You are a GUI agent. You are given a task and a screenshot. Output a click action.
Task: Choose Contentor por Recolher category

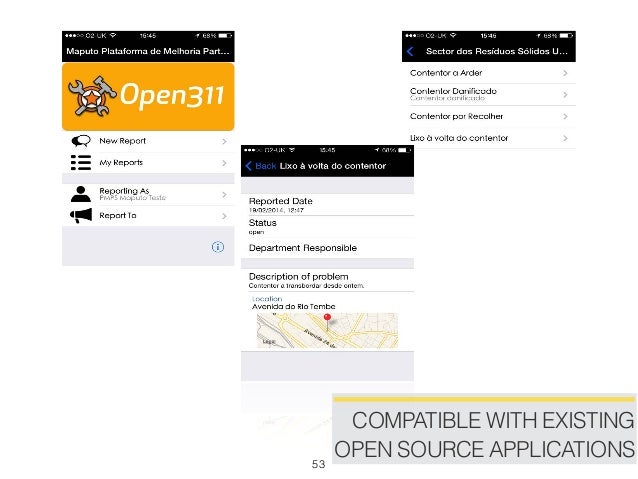click(x=489, y=116)
